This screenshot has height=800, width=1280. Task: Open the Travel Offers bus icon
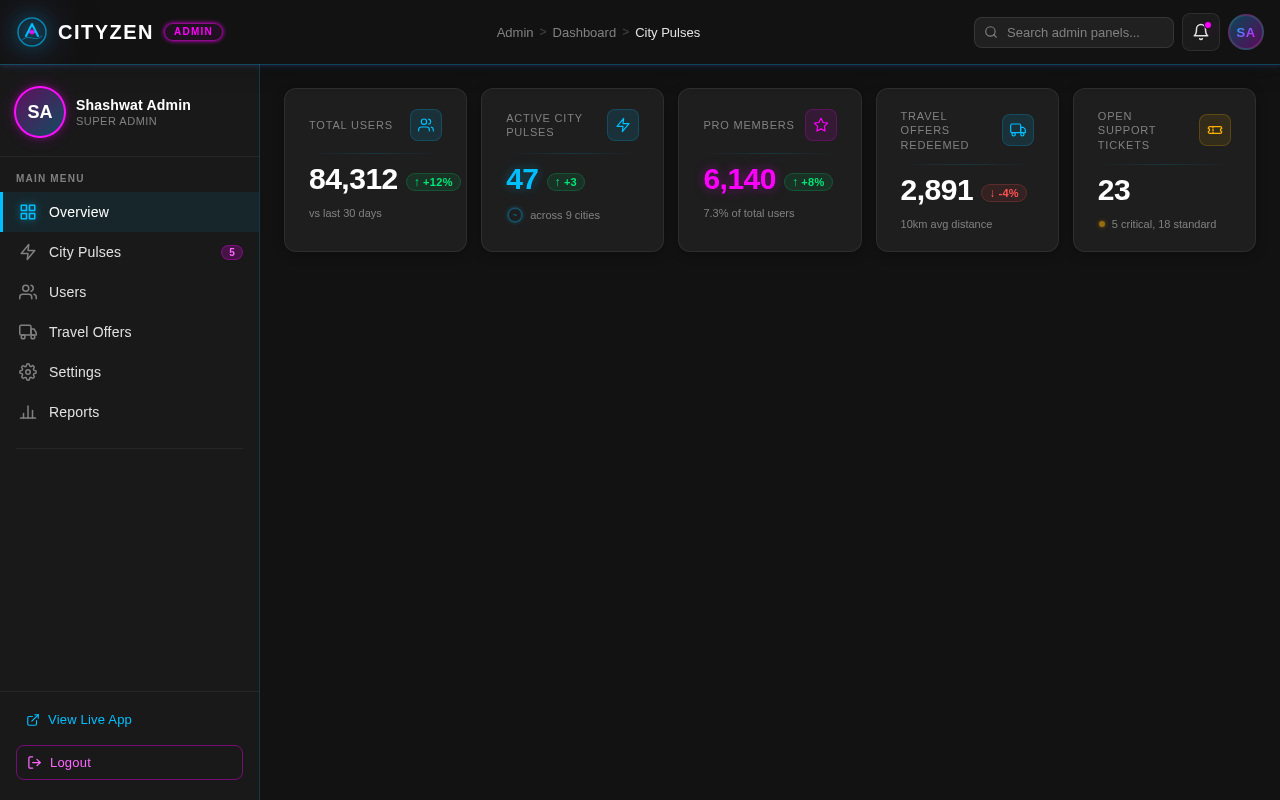[x=28, y=332]
